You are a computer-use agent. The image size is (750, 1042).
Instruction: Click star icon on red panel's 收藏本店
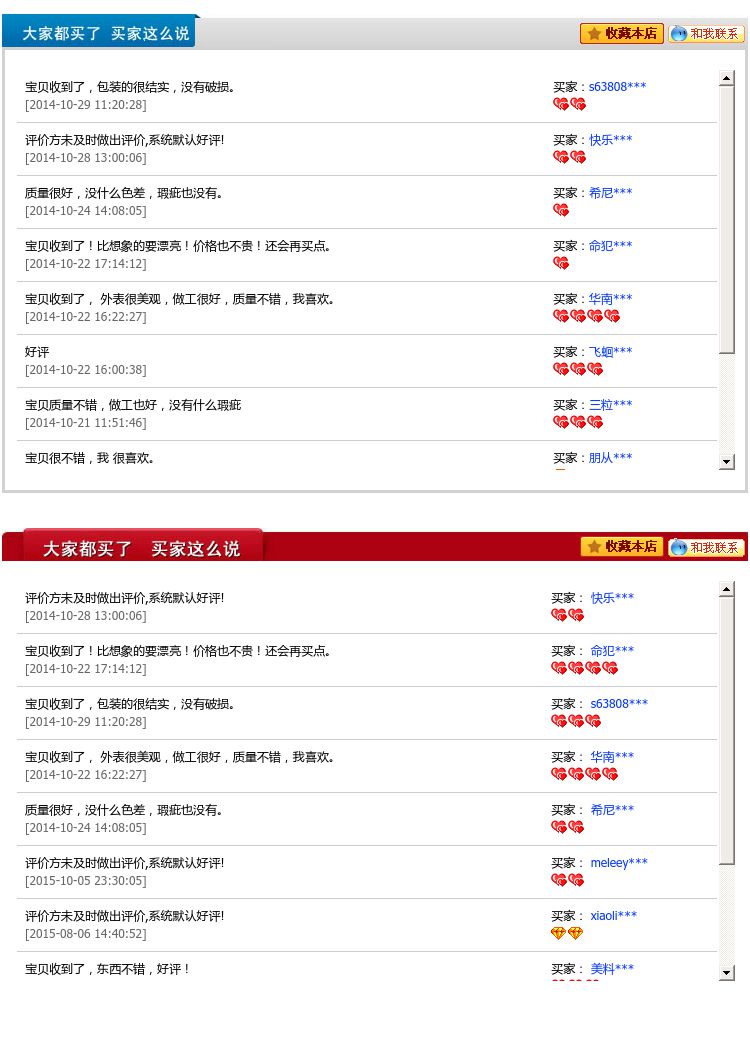click(594, 546)
